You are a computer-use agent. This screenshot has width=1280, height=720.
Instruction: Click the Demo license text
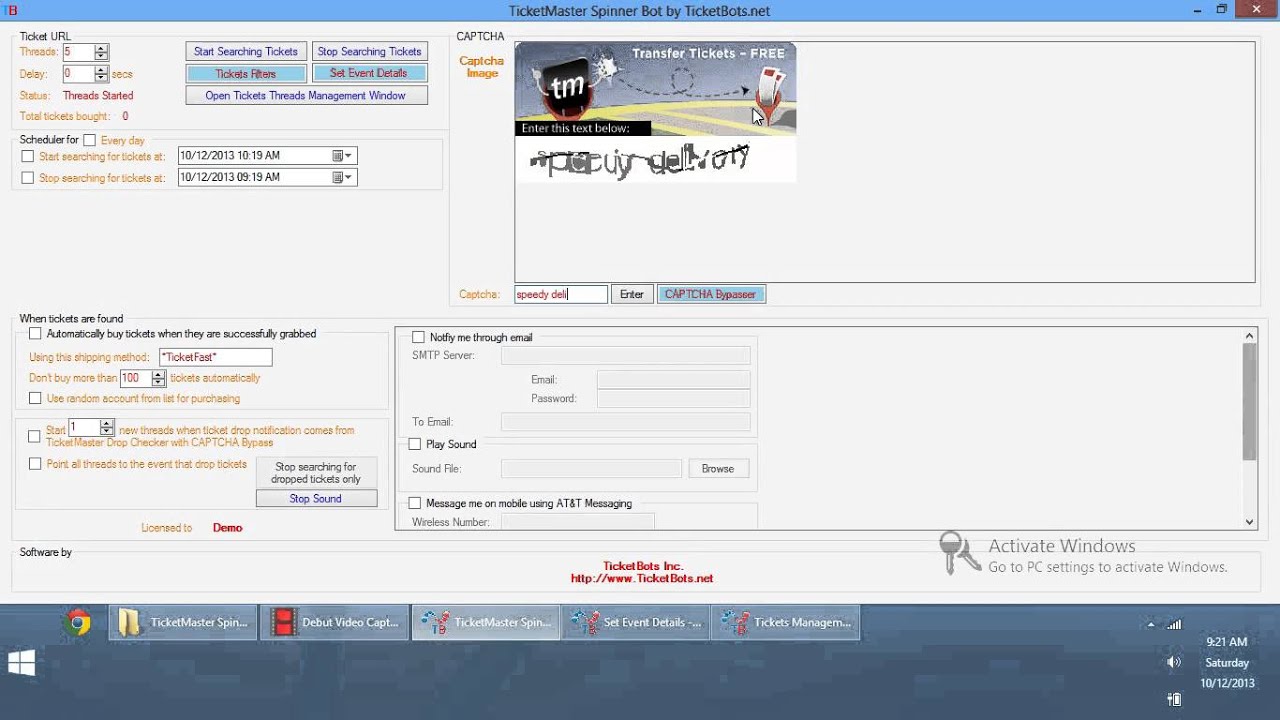227,528
